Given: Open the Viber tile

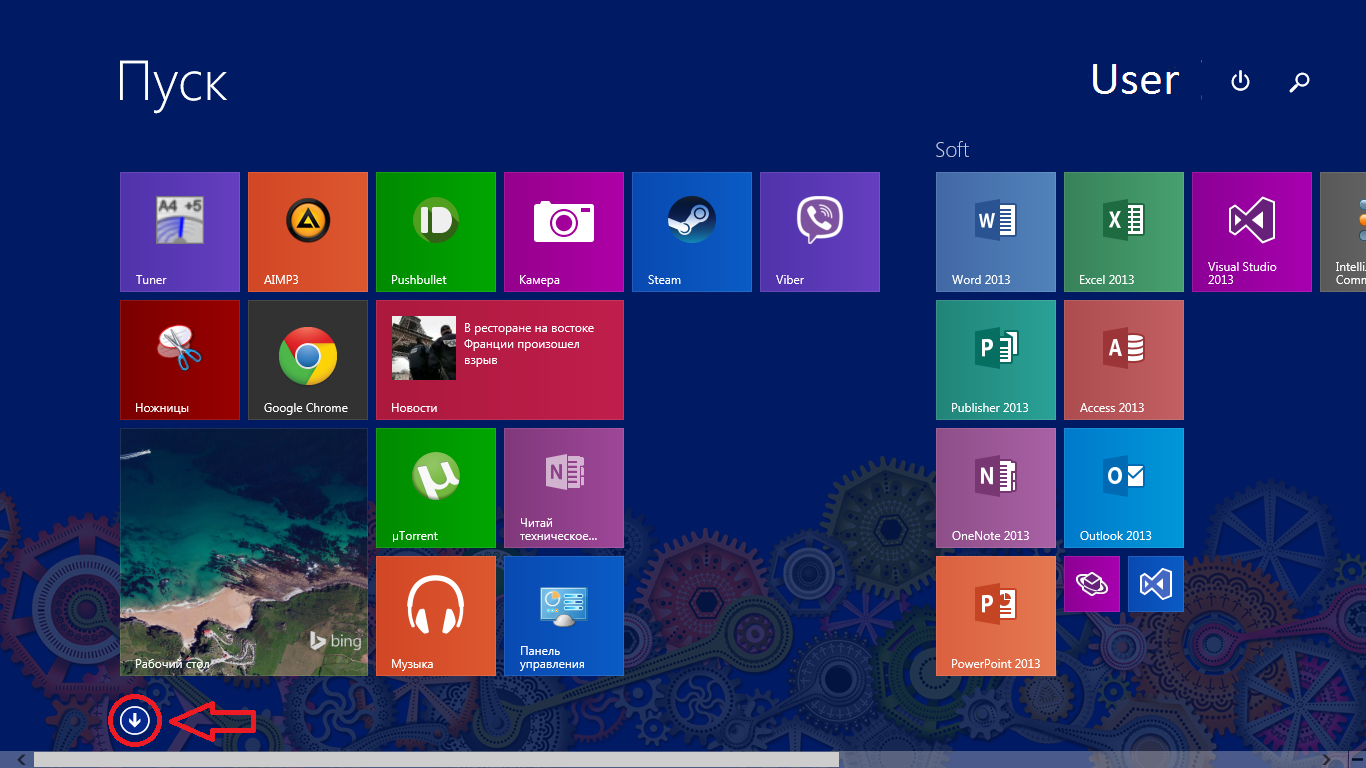Looking at the screenshot, I should 820,232.
